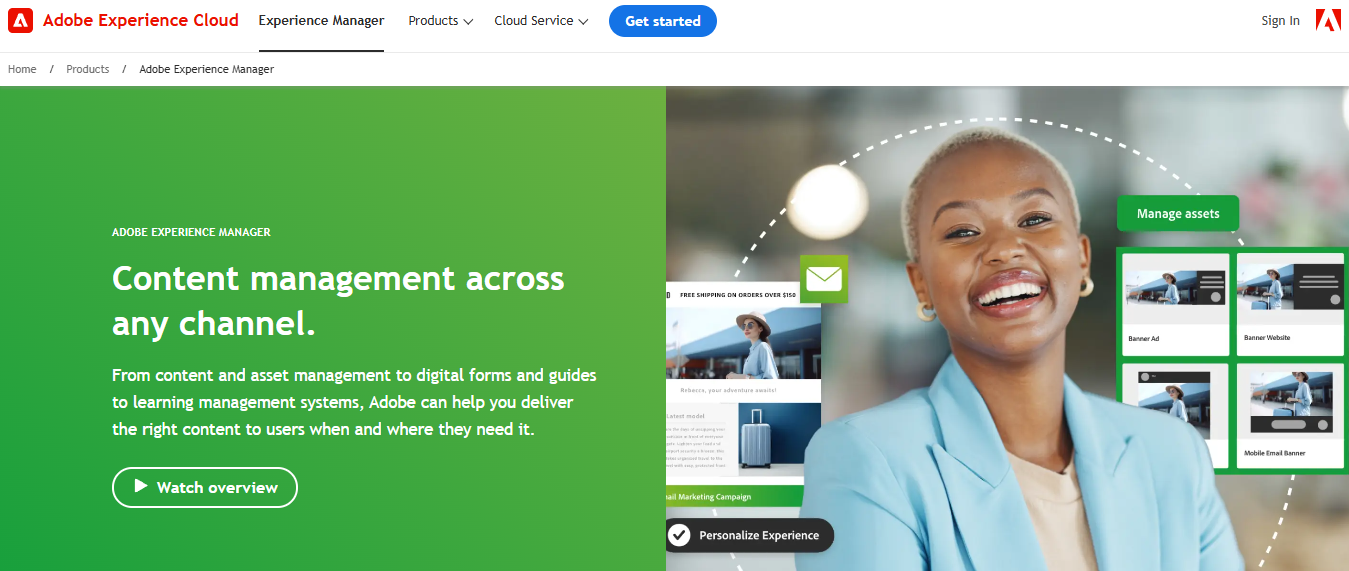Open the Banner Website asset thumbnail
Screen dimensions: 1349x571
pos(1290,304)
